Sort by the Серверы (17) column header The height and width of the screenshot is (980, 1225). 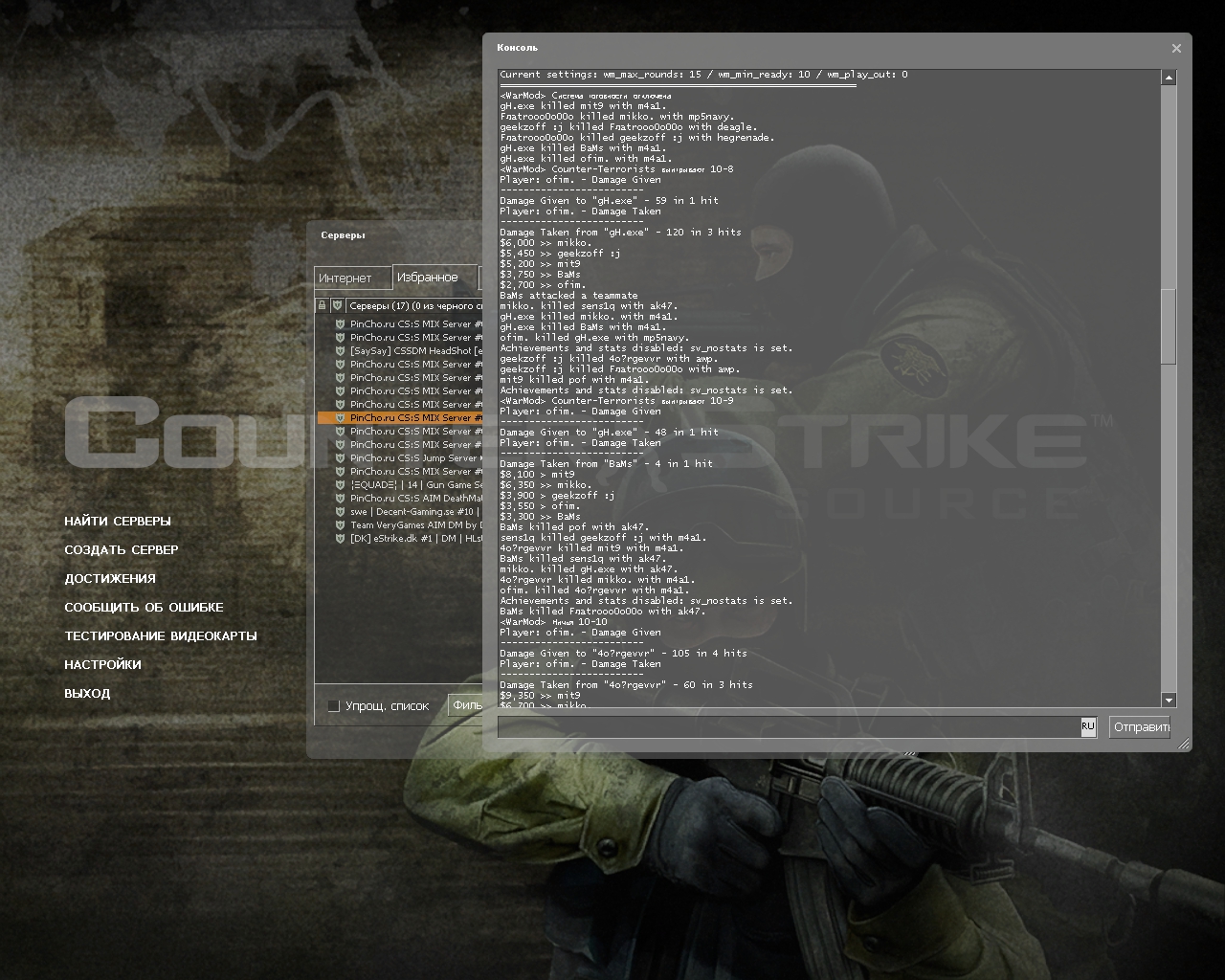(x=414, y=306)
